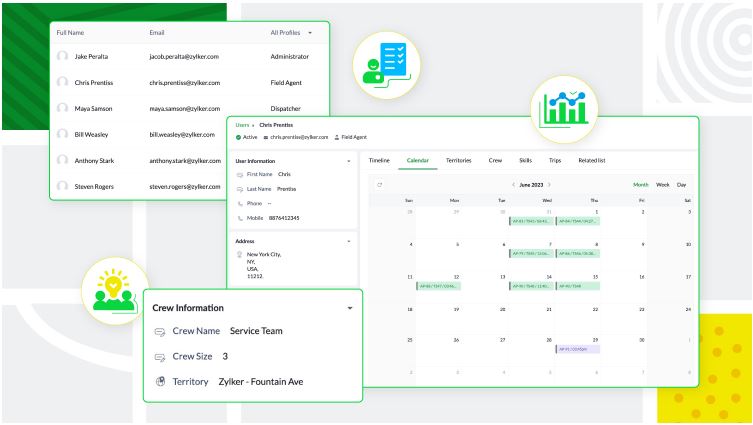Click the Users breadcrumb link
Image resolution: width=753 pixels, height=425 pixels.
click(x=242, y=125)
